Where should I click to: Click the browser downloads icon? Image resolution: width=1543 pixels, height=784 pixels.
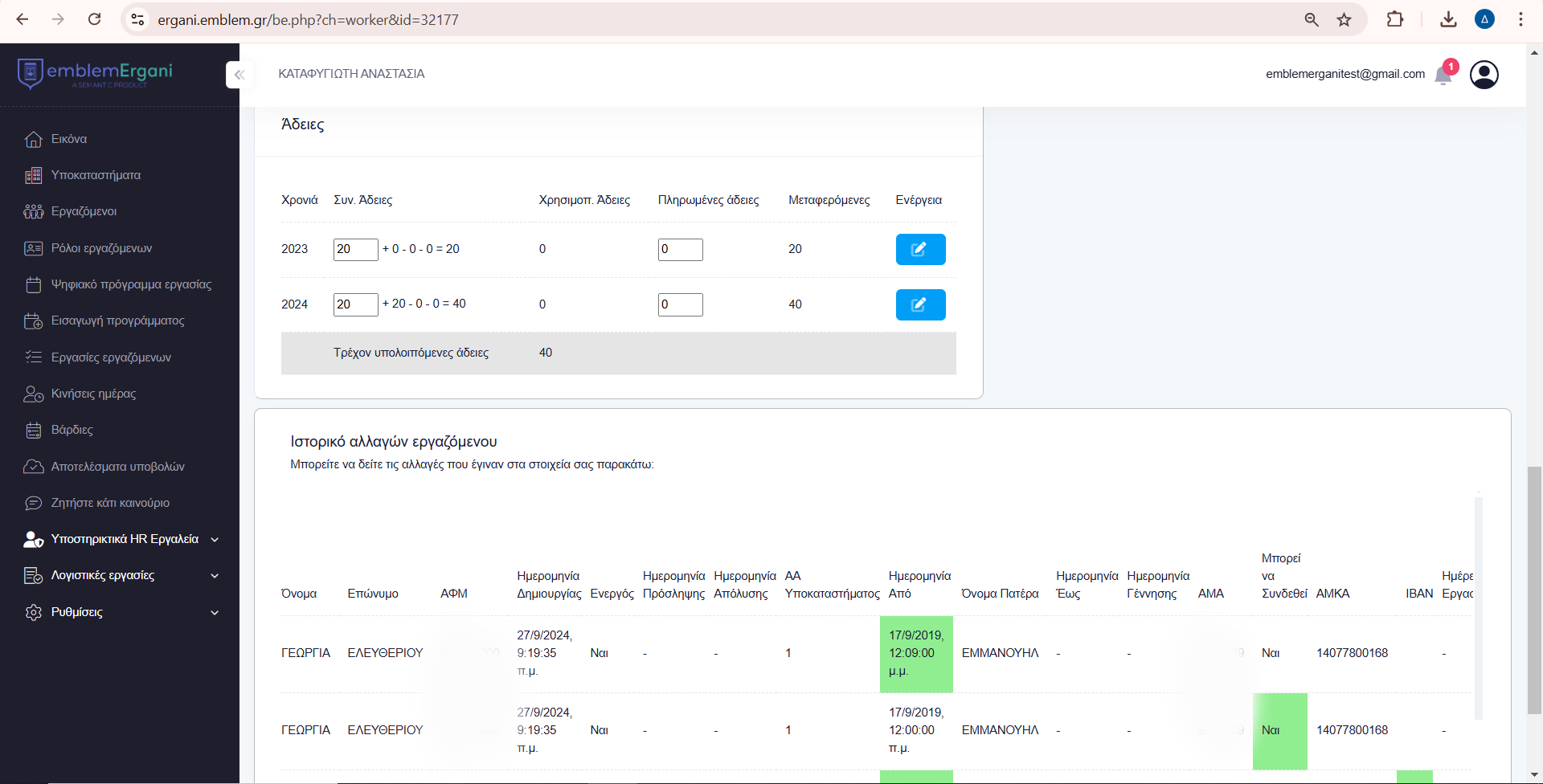(x=1448, y=19)
